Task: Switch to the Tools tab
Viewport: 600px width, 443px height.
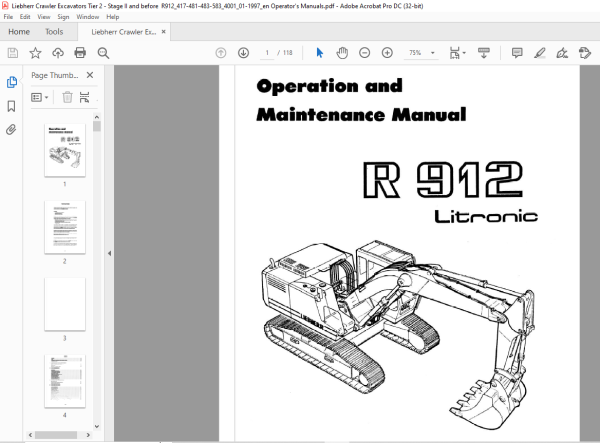Action: pos(54,32)
